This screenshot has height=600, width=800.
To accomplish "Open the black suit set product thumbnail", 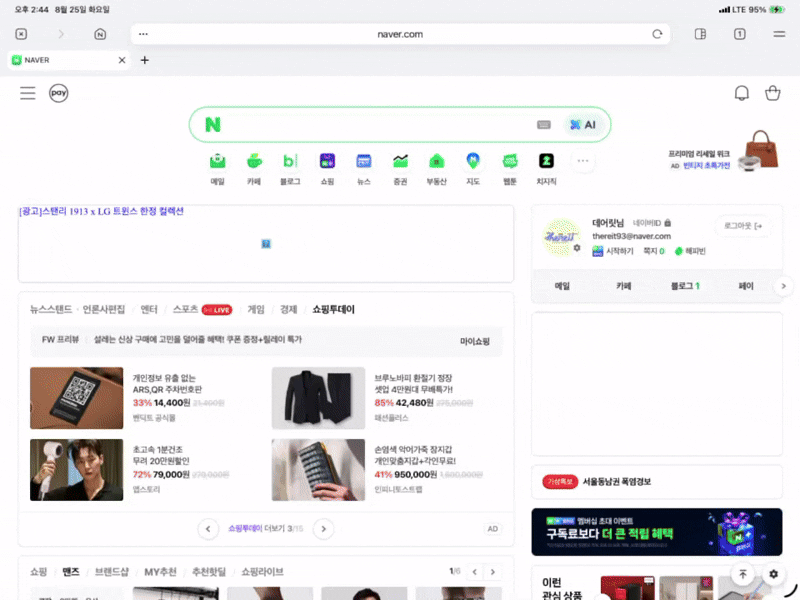I will 318,398.
